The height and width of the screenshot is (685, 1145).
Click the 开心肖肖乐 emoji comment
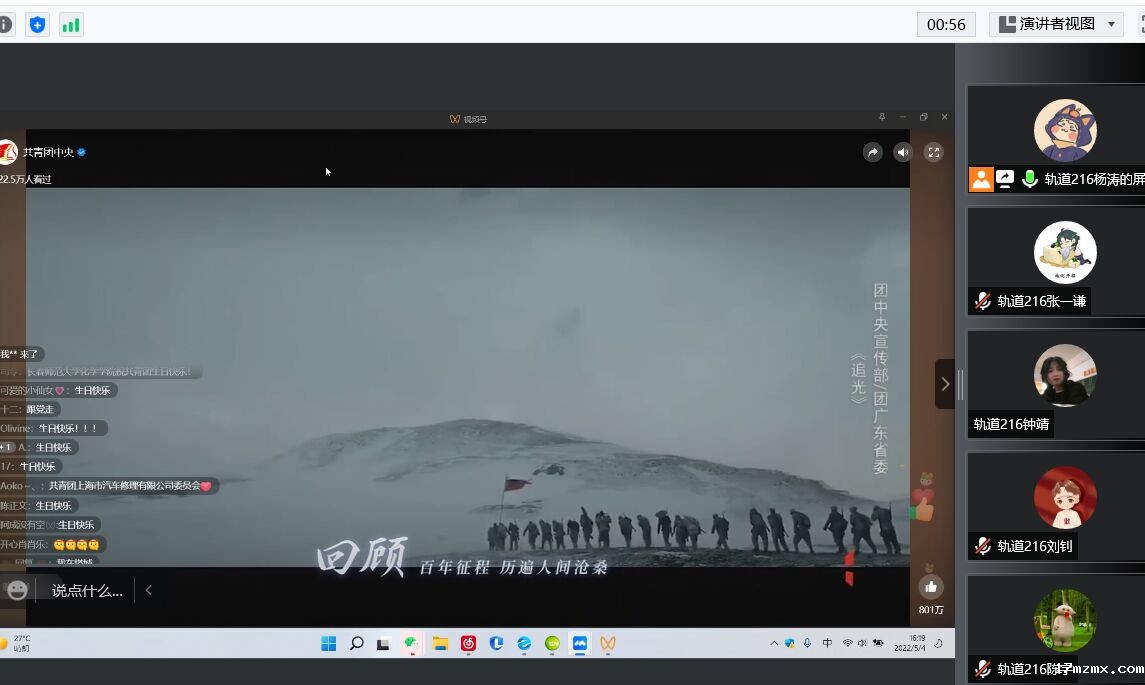point(53,544)
